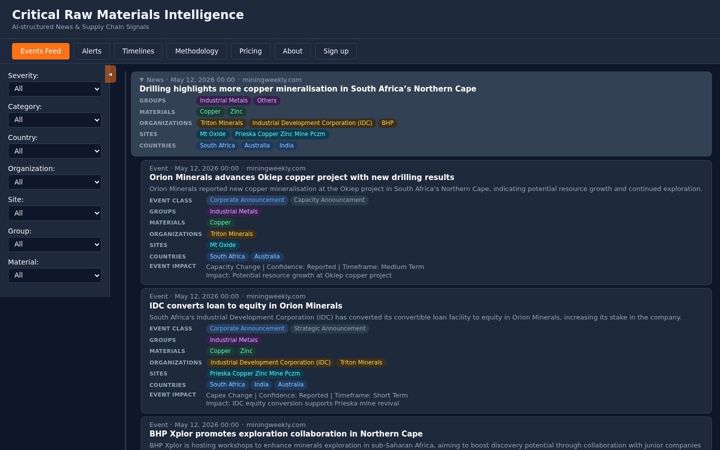
Task: Click Zinc material tag in IDC event
Action: 246,351
